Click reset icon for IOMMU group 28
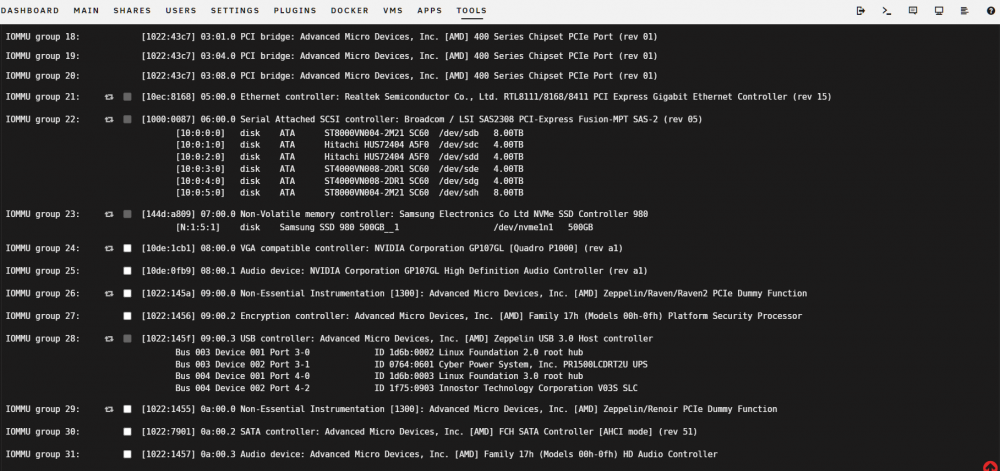This screenshot has width=1000, height=471. pos(109,338)
